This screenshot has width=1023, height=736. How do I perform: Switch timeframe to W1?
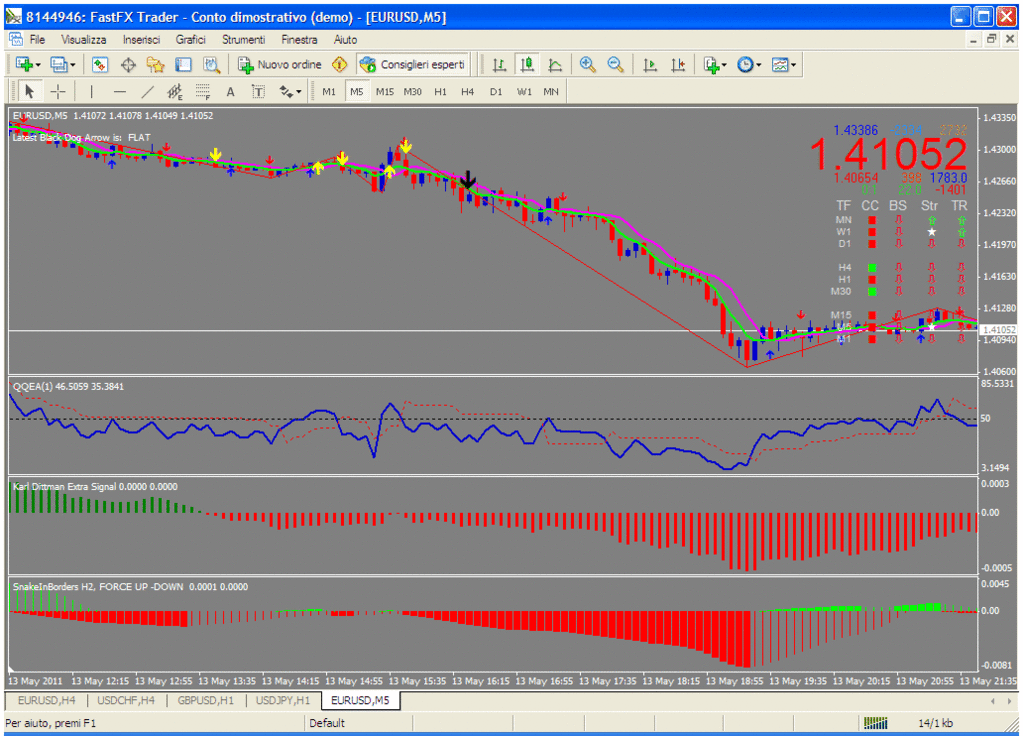524,92
